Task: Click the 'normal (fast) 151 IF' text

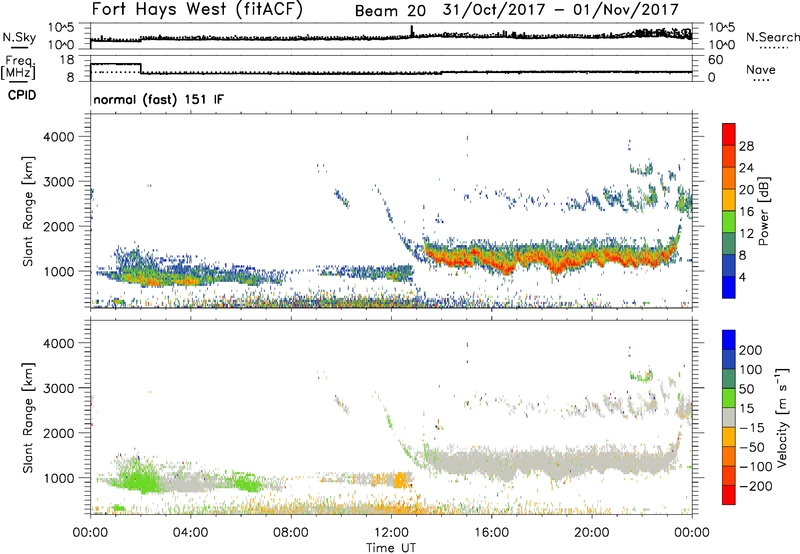Action: click(x=158, y=99)
